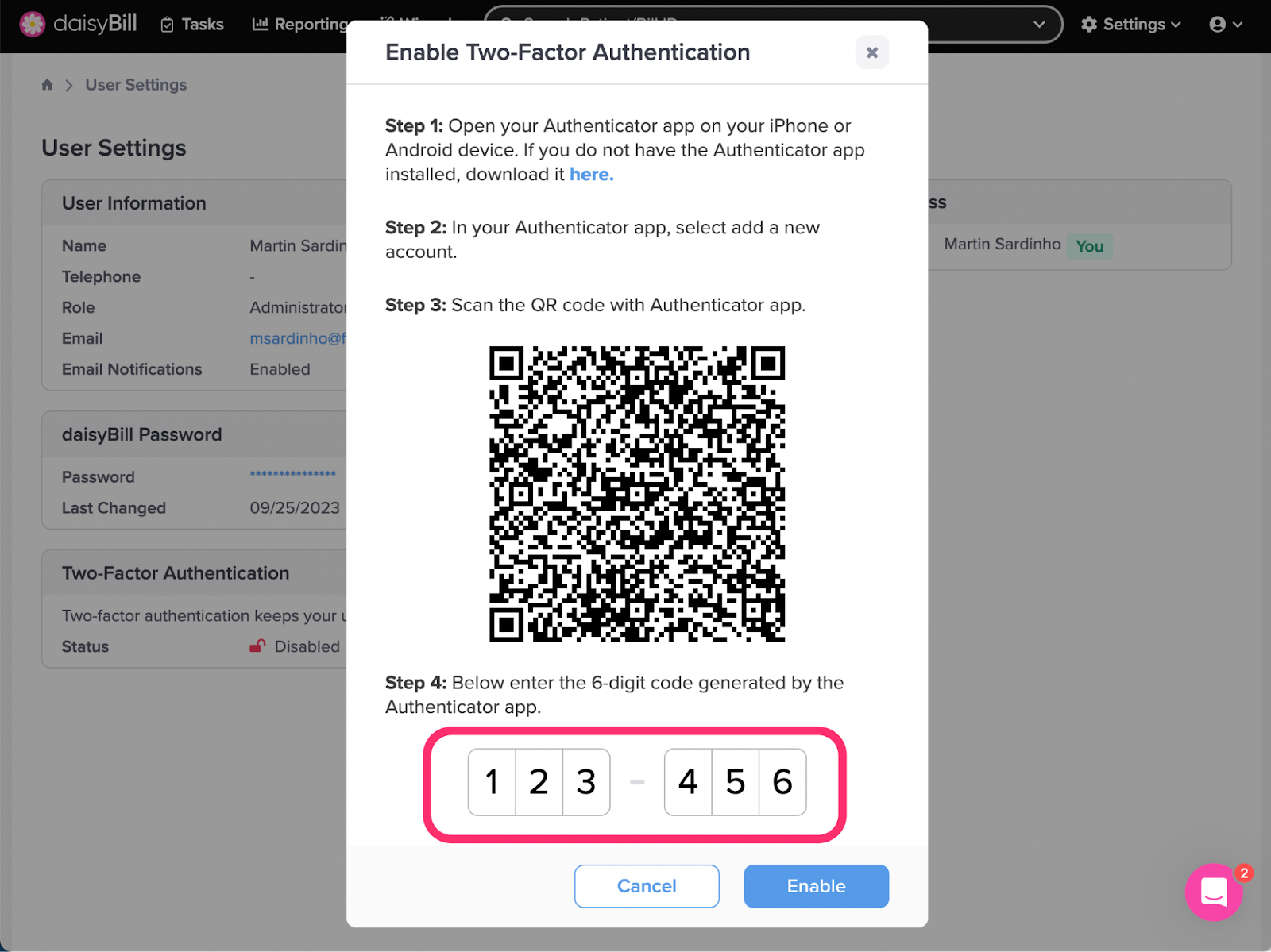Select the last code digit box
The image size is (1271, 952).
coord(782,782)
